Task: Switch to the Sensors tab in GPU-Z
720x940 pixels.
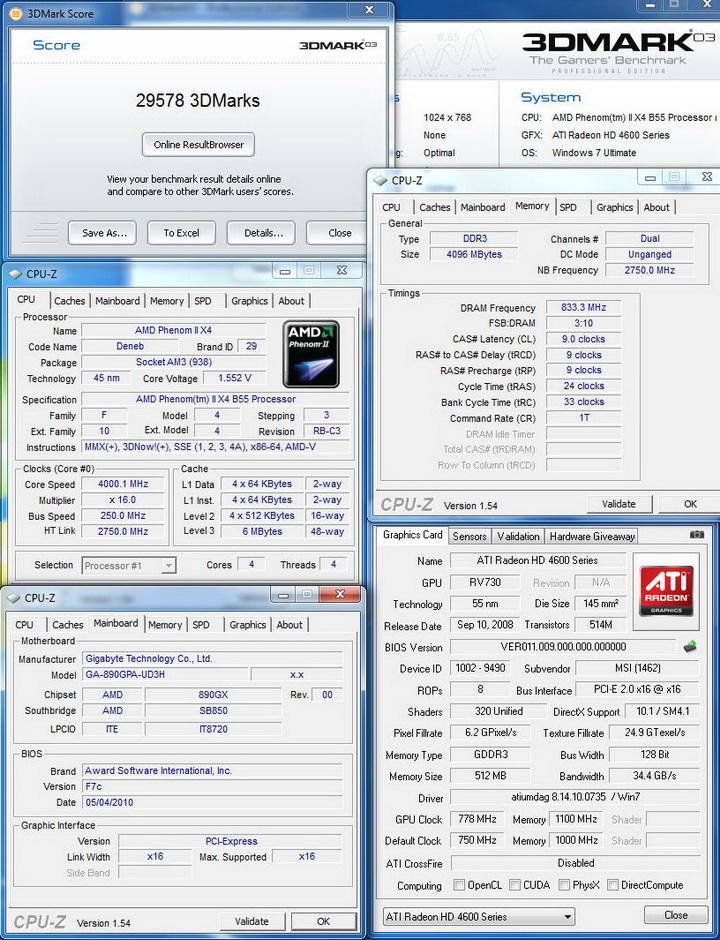Action: [x=469, y=536]
